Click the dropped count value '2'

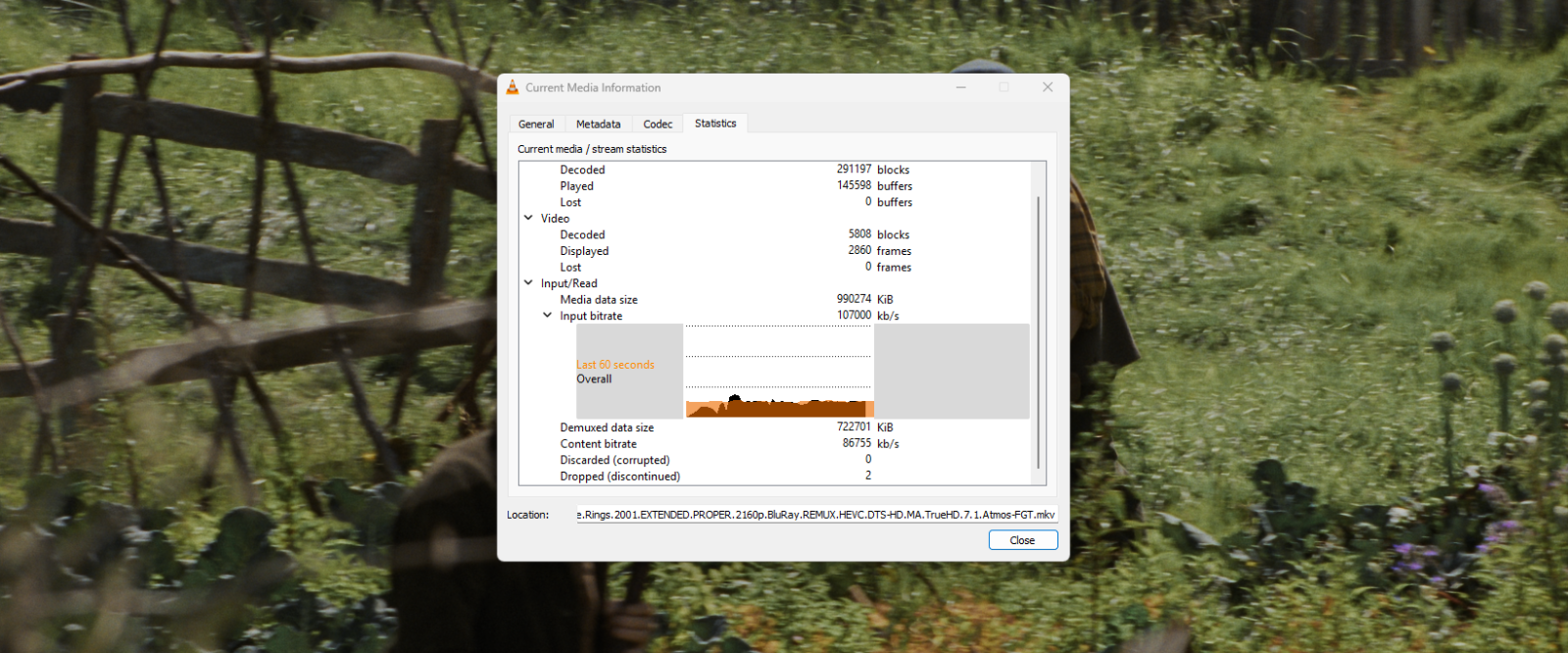point(868,476)
